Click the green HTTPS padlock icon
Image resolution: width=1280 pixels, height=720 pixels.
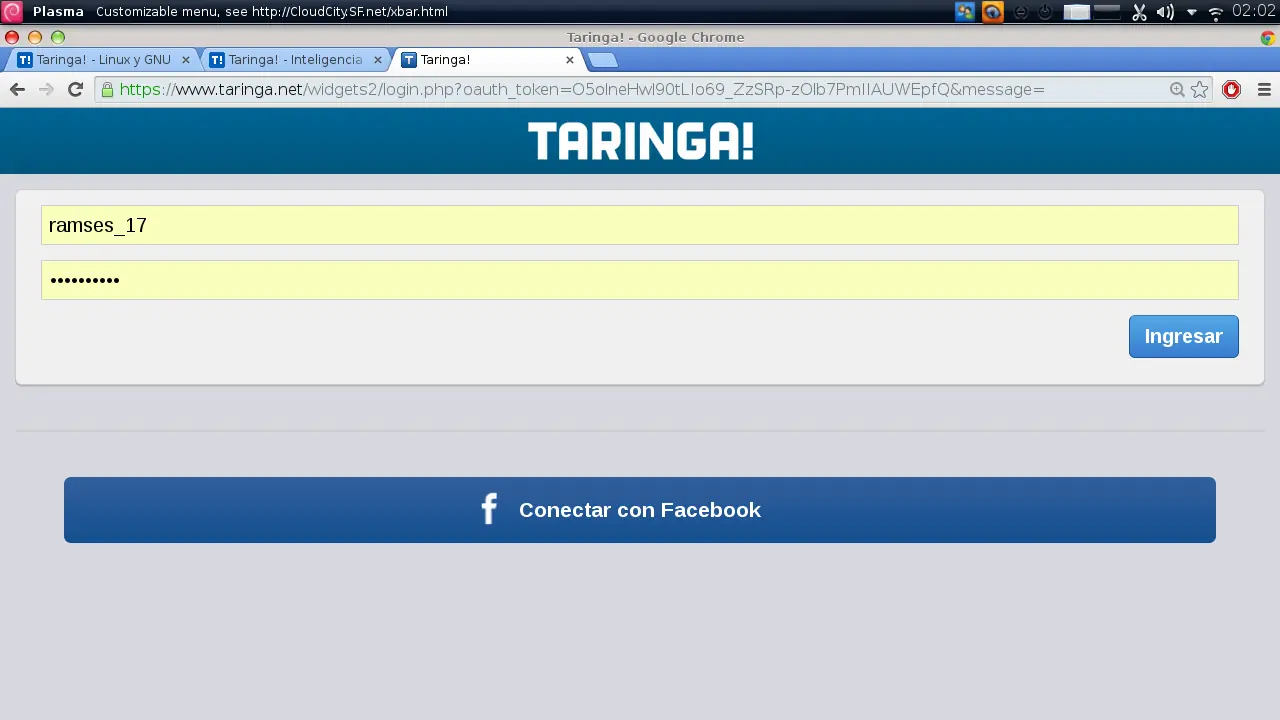pyautogui.click(x=107, y=90)
